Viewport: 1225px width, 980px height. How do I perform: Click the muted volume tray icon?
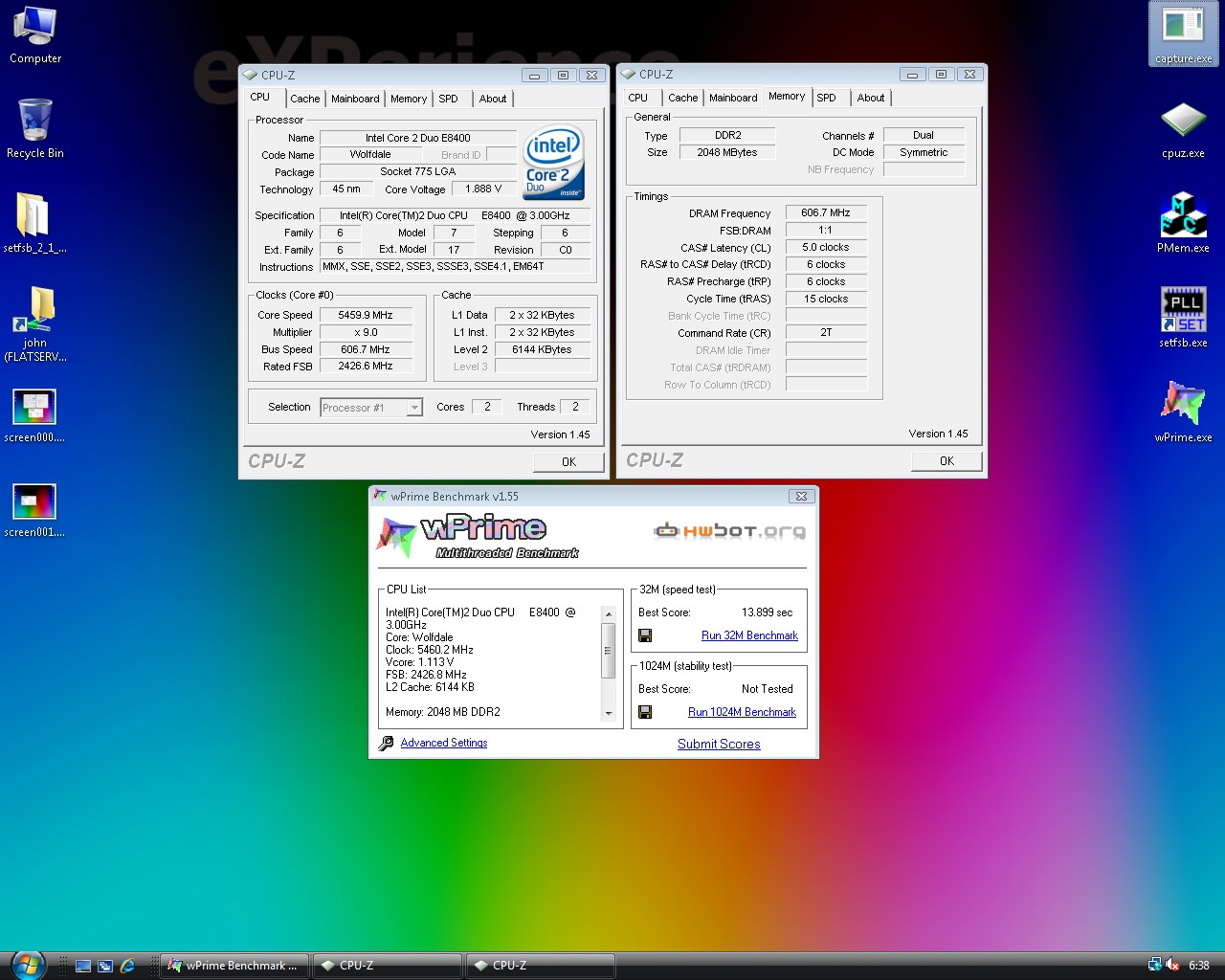(x=1173, y=965)
